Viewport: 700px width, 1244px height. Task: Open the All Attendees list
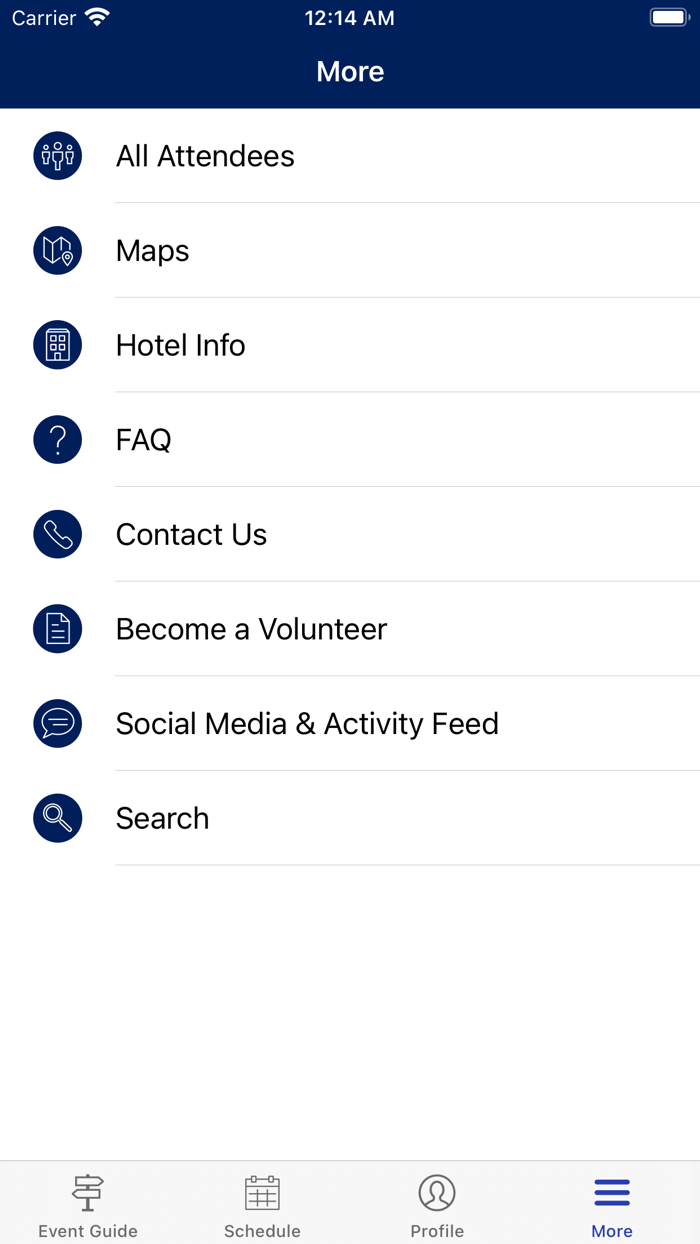(205, 156)
